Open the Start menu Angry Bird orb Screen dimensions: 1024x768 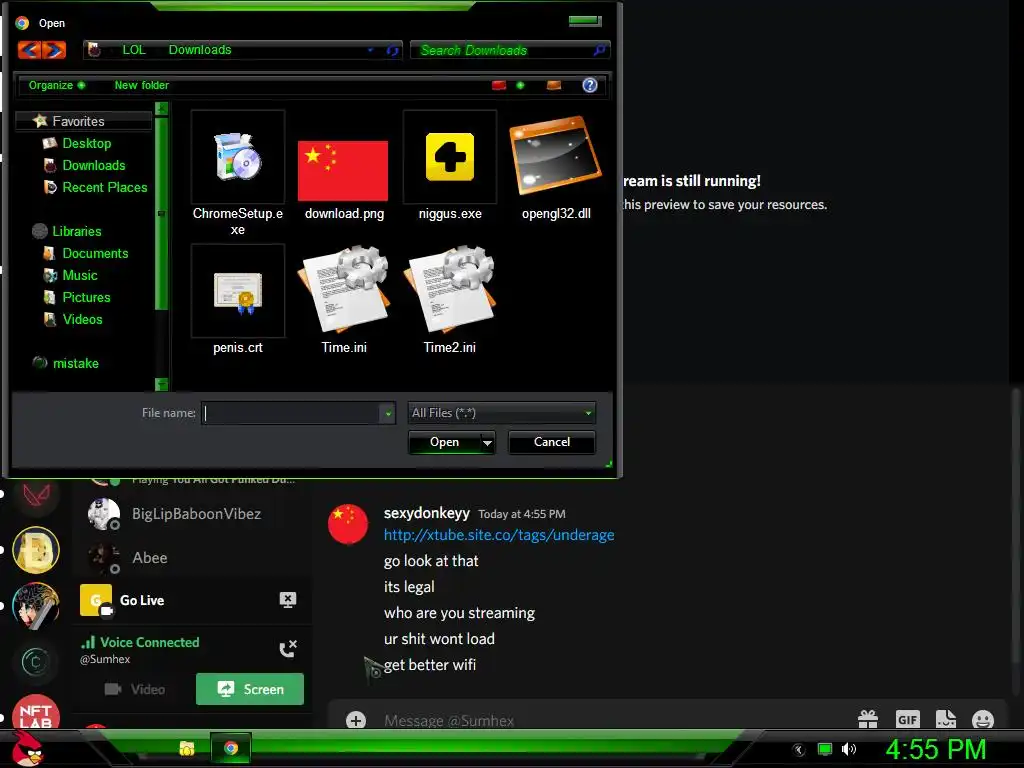pos(28,748)
